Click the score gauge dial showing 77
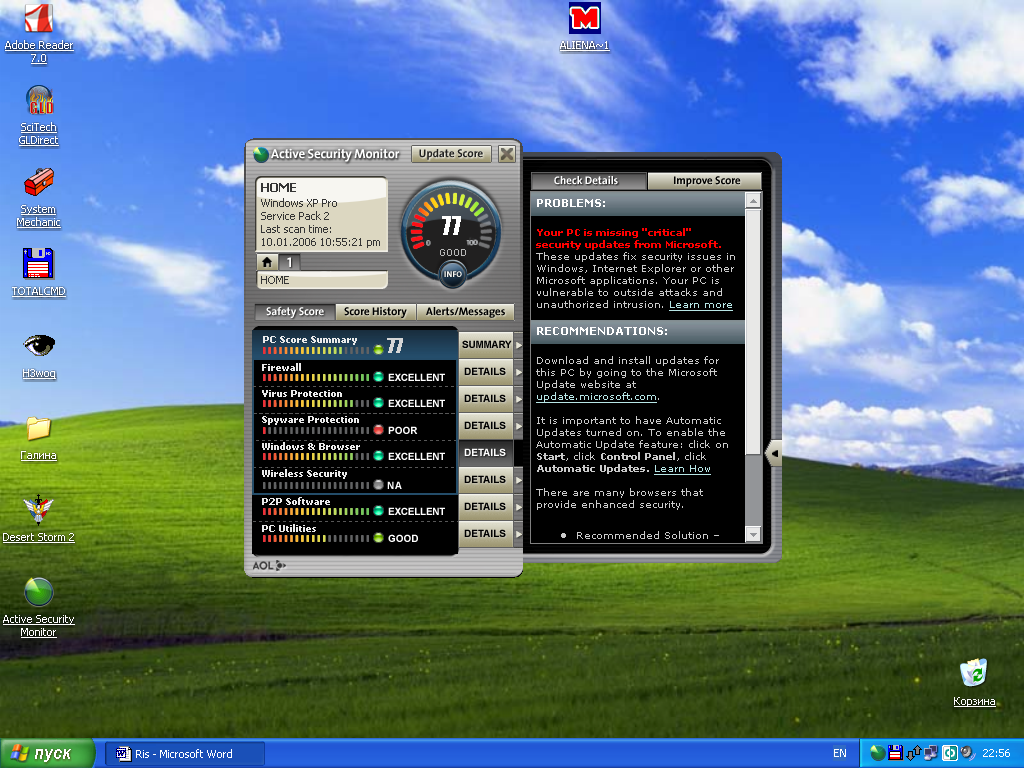This screenshot has width=1024, height=768. (451, 230)
